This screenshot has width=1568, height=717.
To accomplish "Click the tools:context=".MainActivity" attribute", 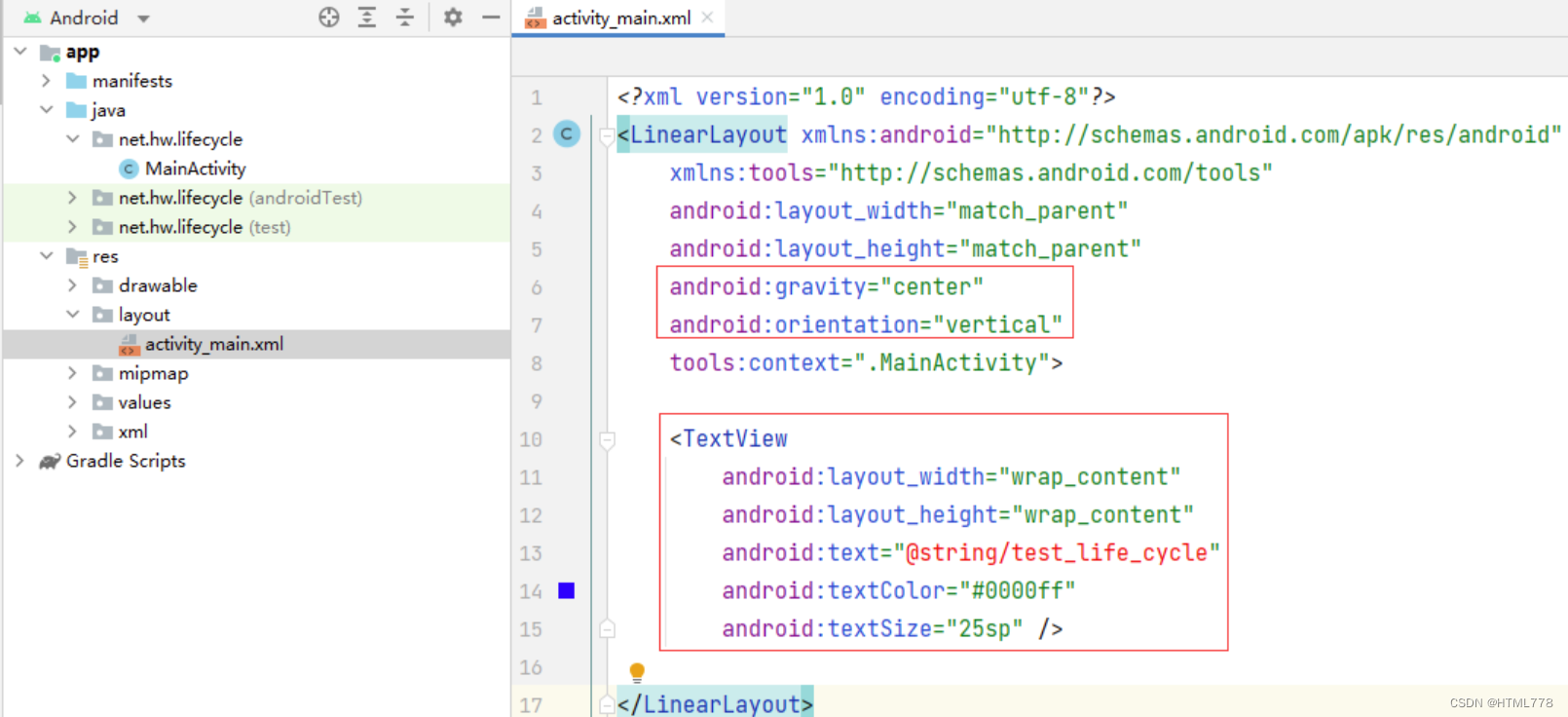I will click(x=859, y=362).
